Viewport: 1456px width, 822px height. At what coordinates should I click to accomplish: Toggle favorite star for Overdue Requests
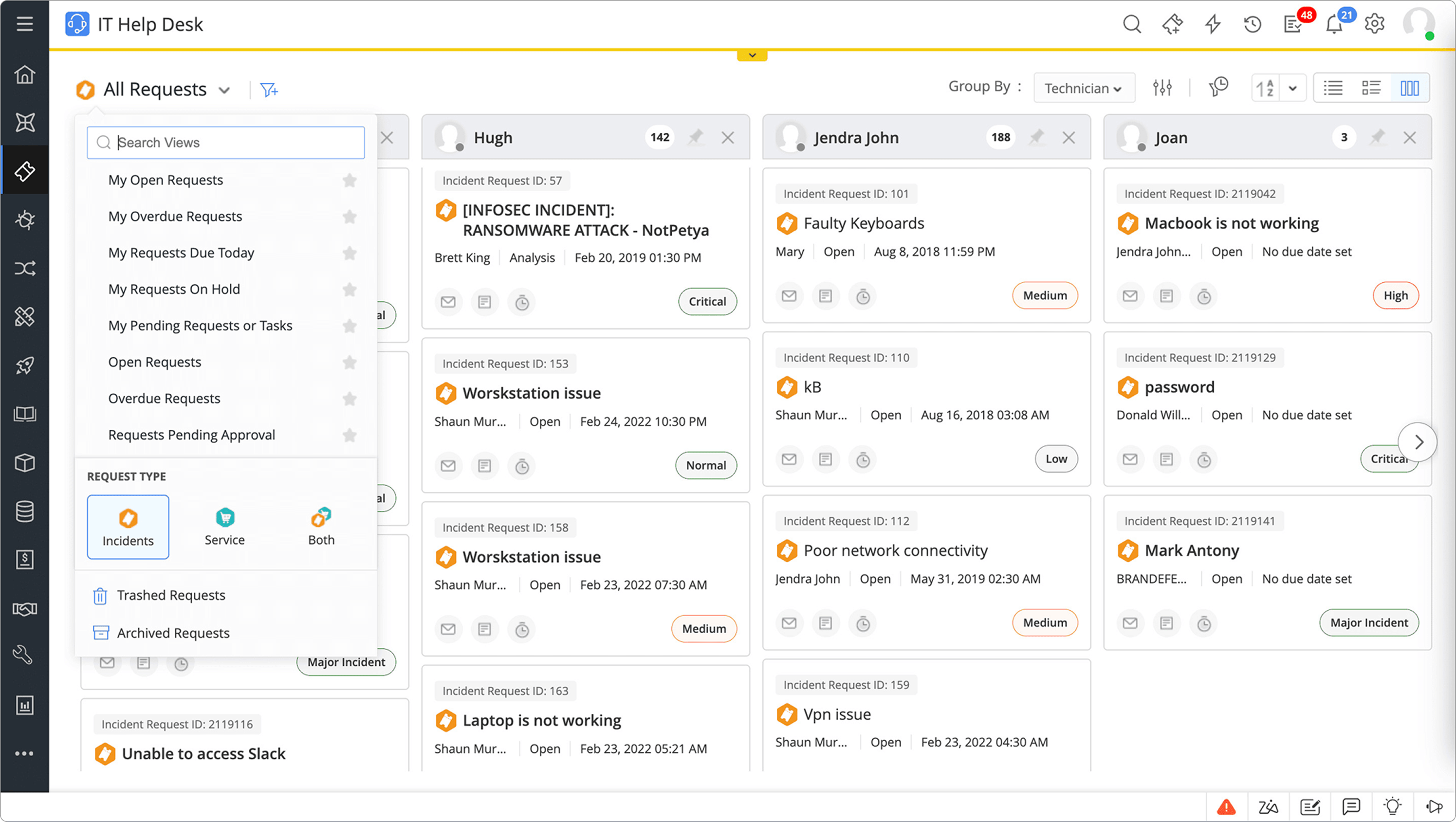coord(350,399)
